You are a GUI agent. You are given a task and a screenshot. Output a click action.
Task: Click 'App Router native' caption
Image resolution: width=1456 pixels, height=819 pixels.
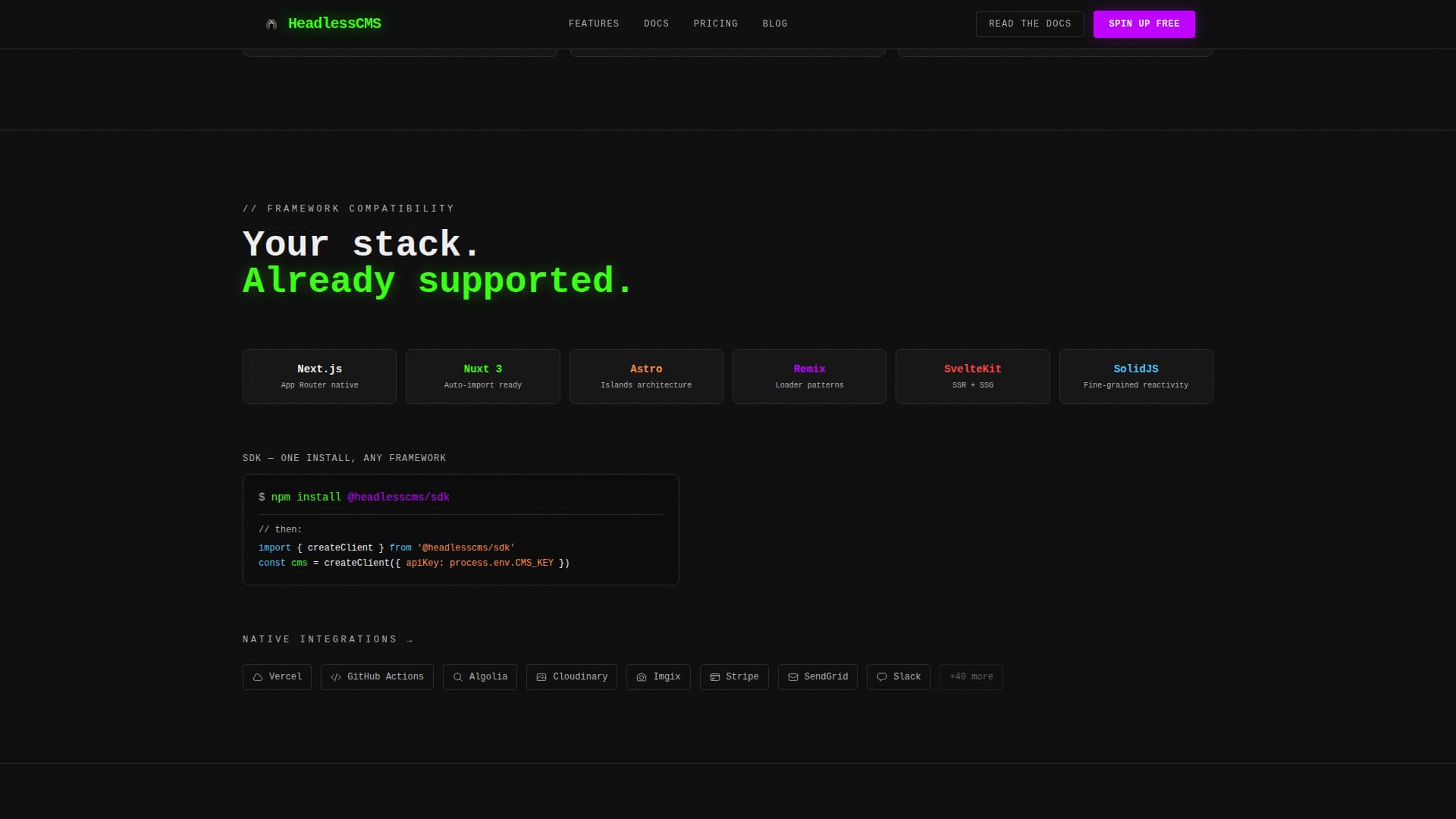click(x=319, y=385)
